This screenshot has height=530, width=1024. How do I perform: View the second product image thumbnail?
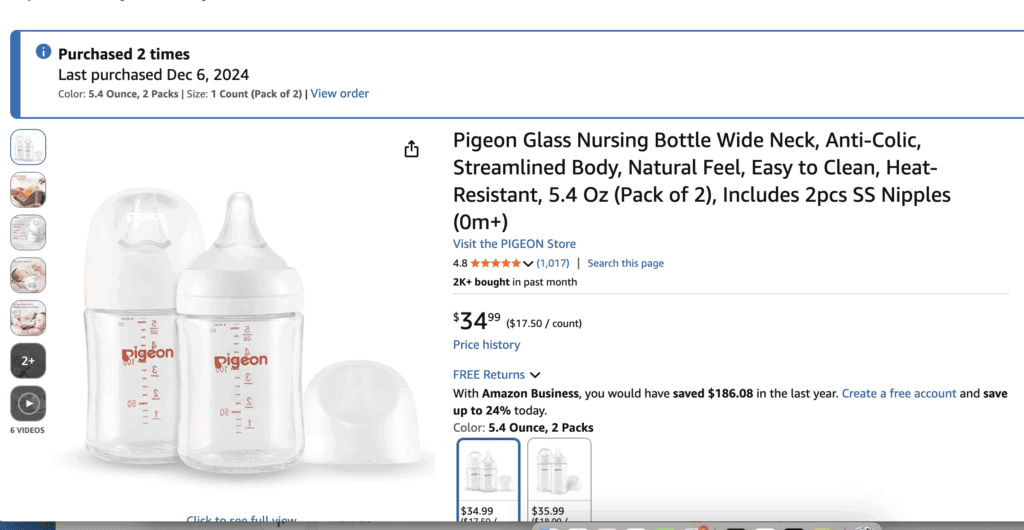(x=28, y=190)
